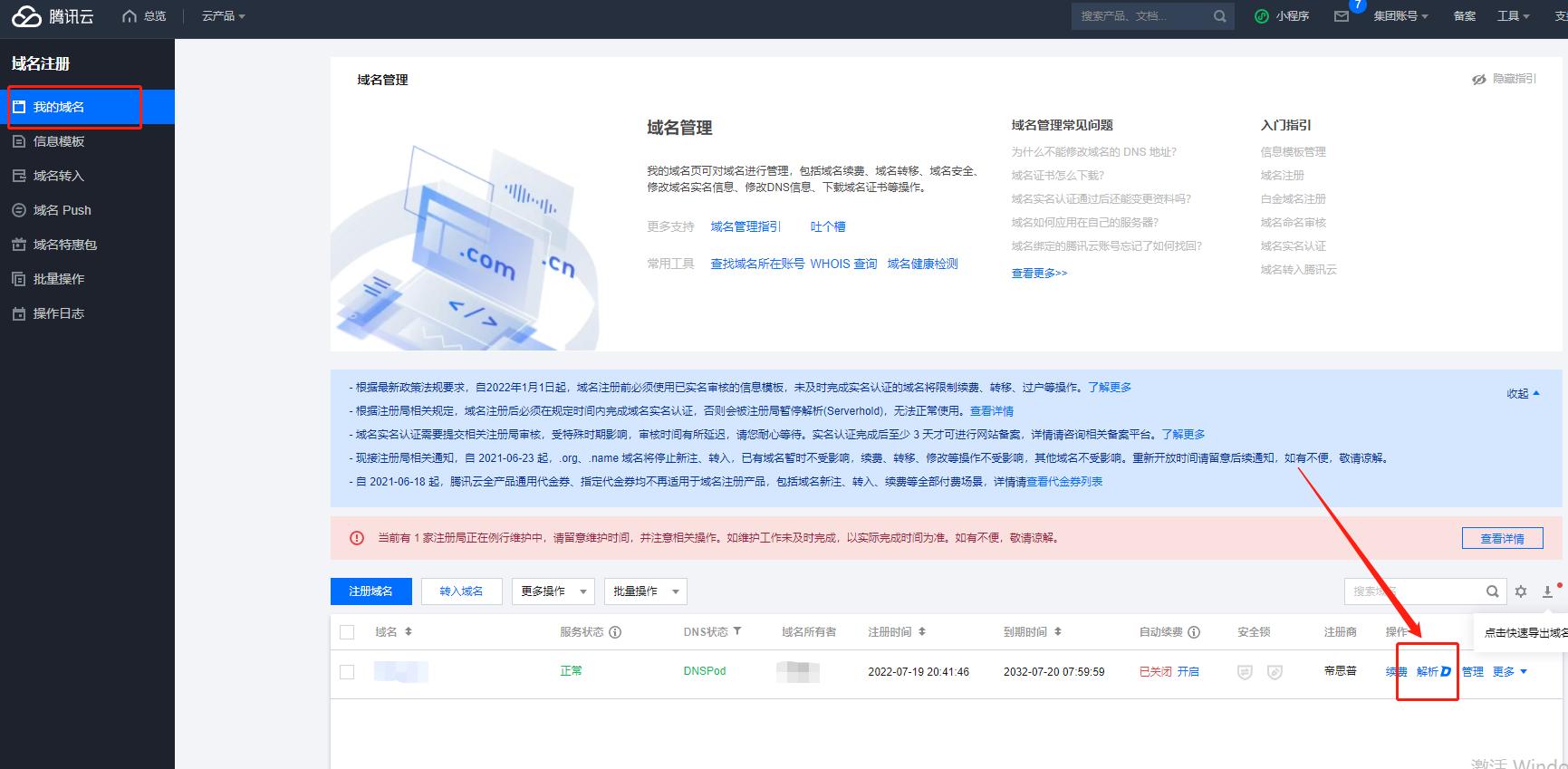1568x769 pixels.
Task: Click the 转入域名 button
Action: (461, 591)
